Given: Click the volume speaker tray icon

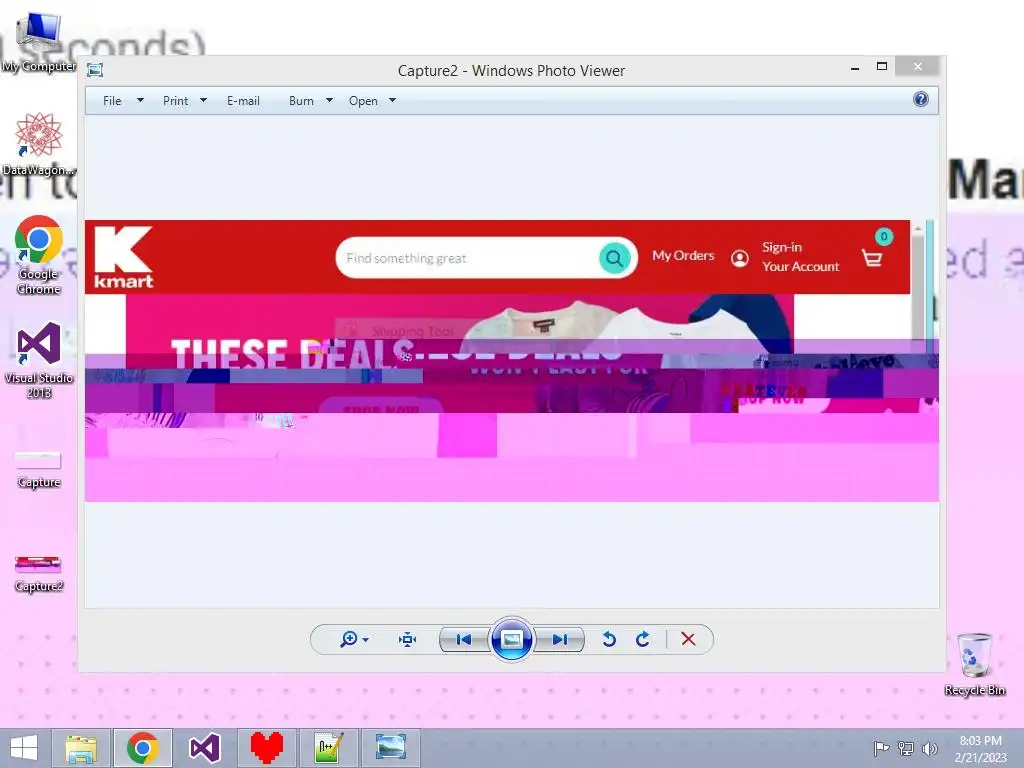Looking at the screenshot, I should coord(929,748).
